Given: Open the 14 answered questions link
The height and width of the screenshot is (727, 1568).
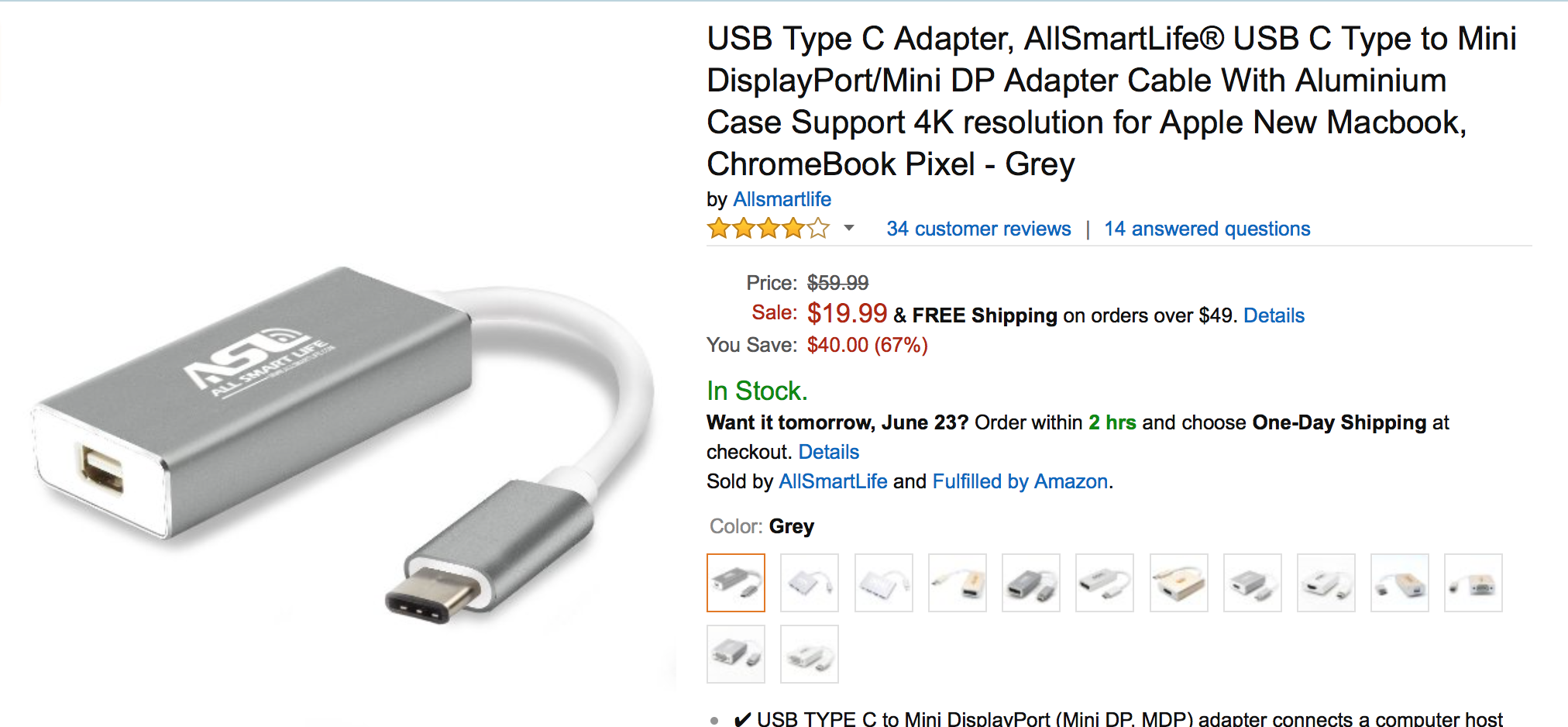Looking at the screenshot, I should click(1206, 229).
